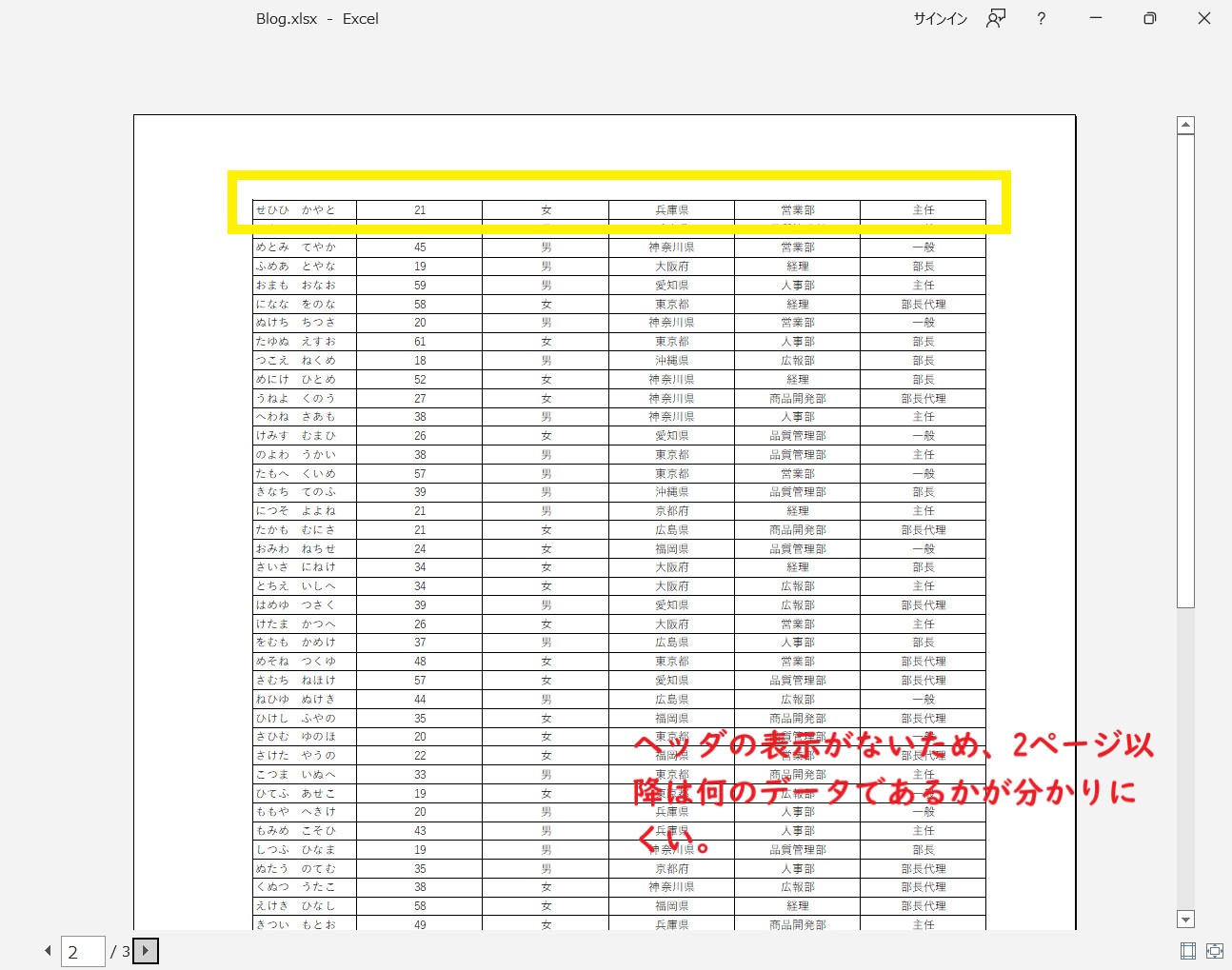The height and width of the screenshot is (970, 1232).
Task: Click the current page number field
Action: tap(83, 951)
